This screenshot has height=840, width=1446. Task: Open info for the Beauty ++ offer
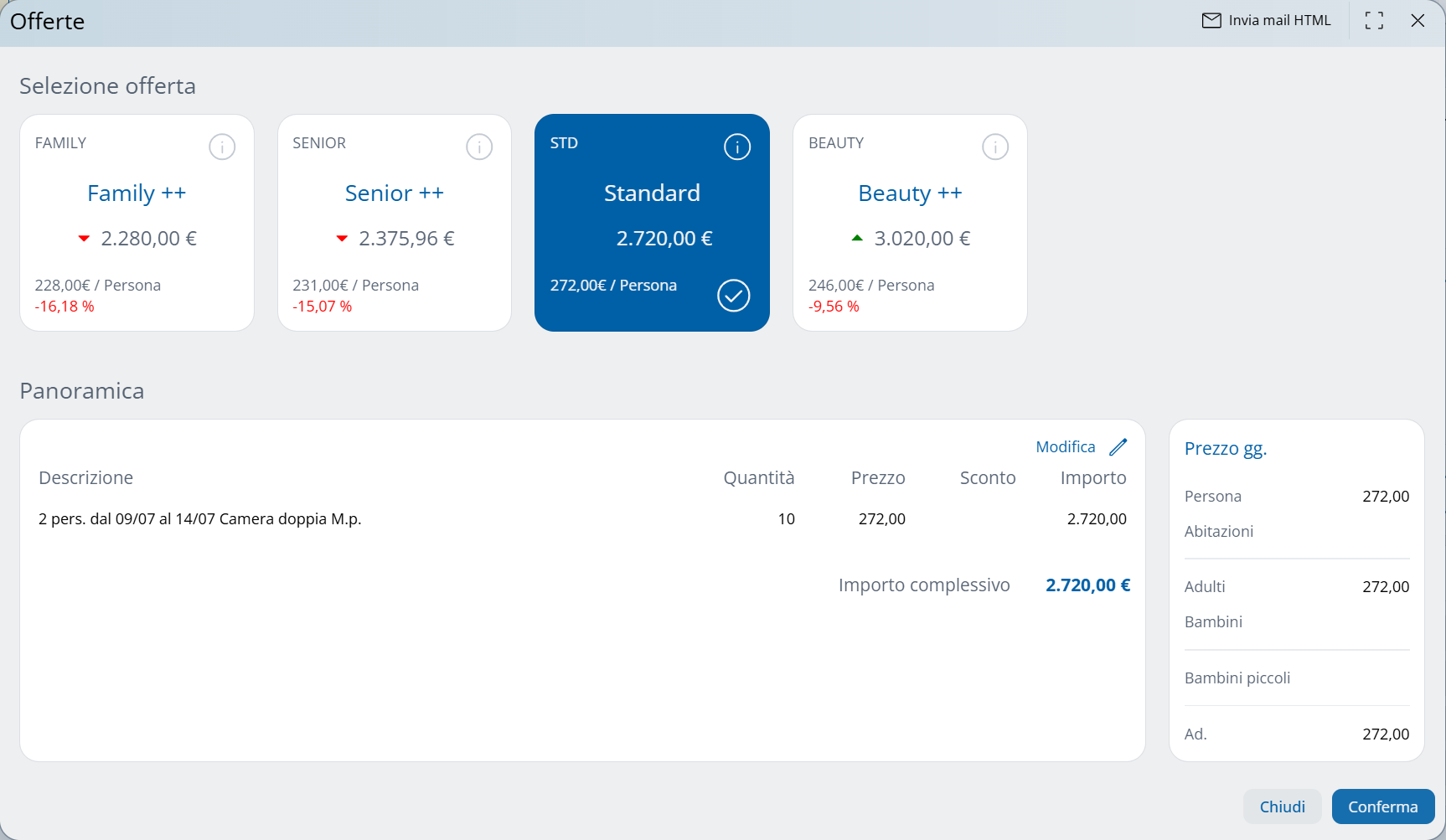(995, 147)
